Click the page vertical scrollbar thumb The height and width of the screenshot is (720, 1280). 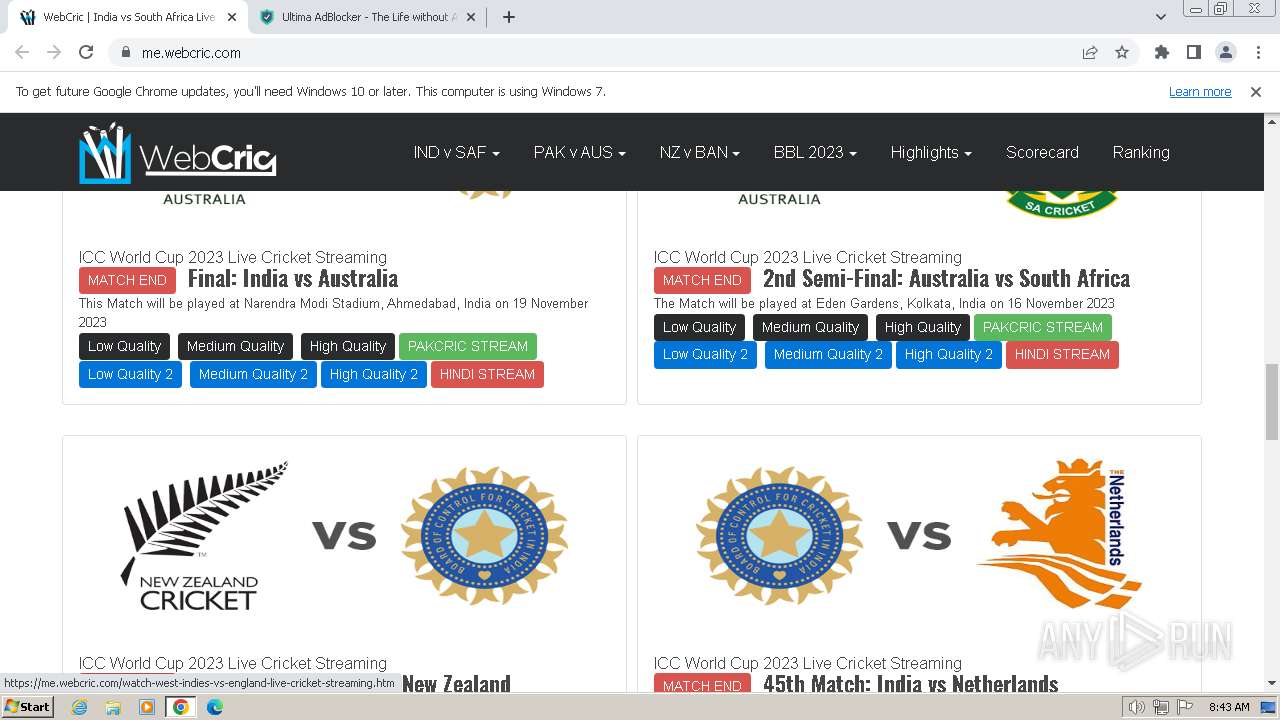[x=1272, y=402]
